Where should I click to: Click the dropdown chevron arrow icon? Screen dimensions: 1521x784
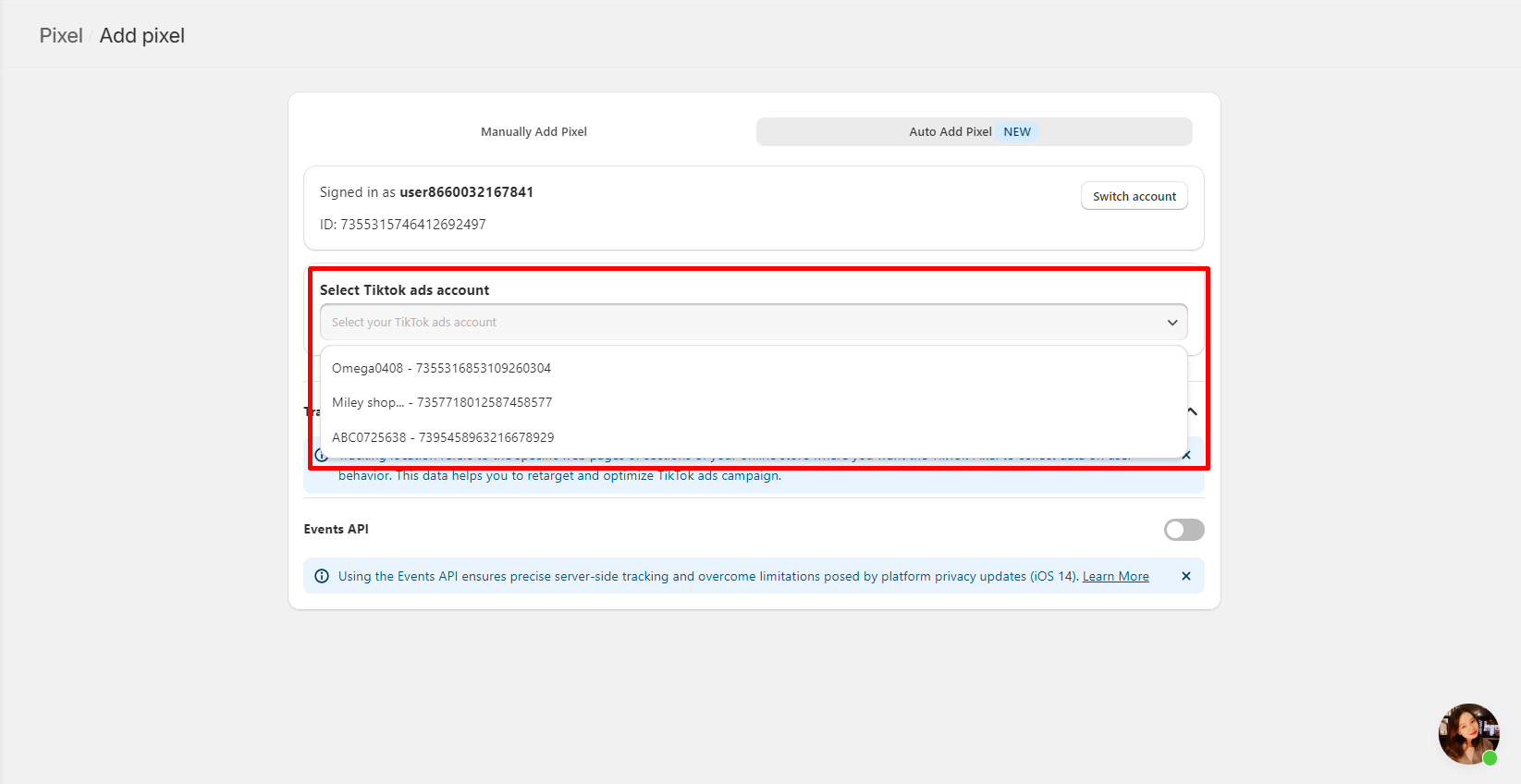click(x=1171, y=323)
